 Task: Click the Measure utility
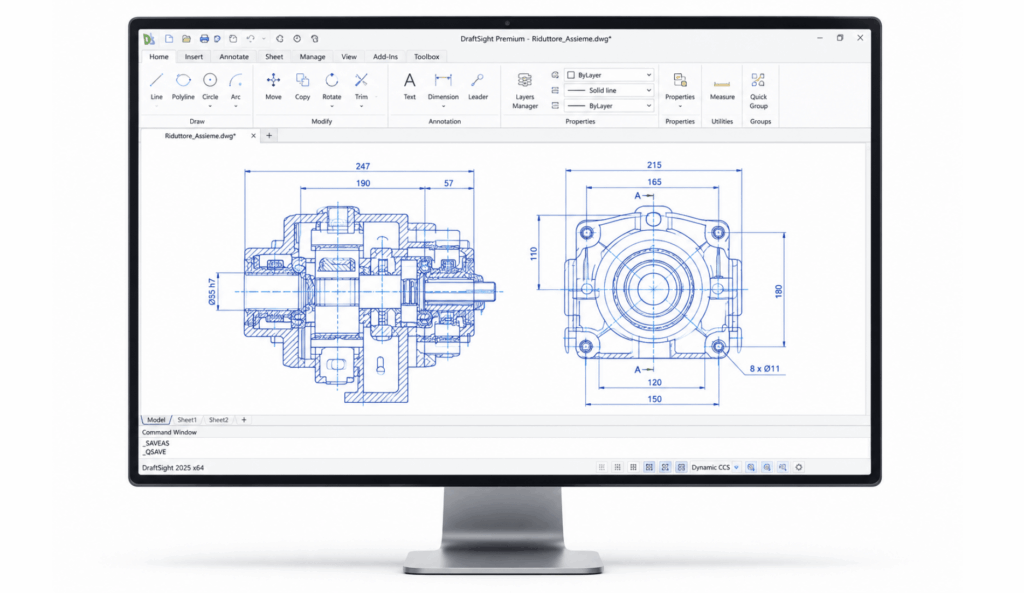click(x=722, y=89)
